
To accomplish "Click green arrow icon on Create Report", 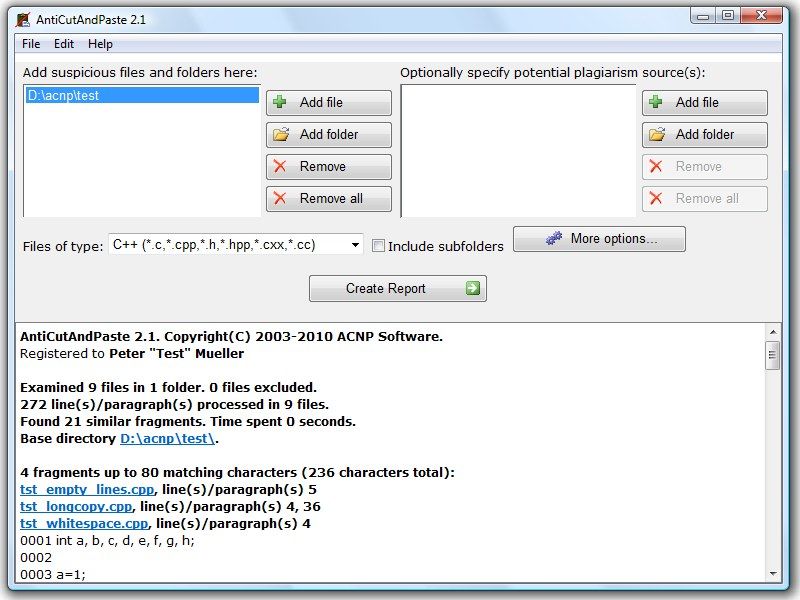I will [x=472, y=288].
